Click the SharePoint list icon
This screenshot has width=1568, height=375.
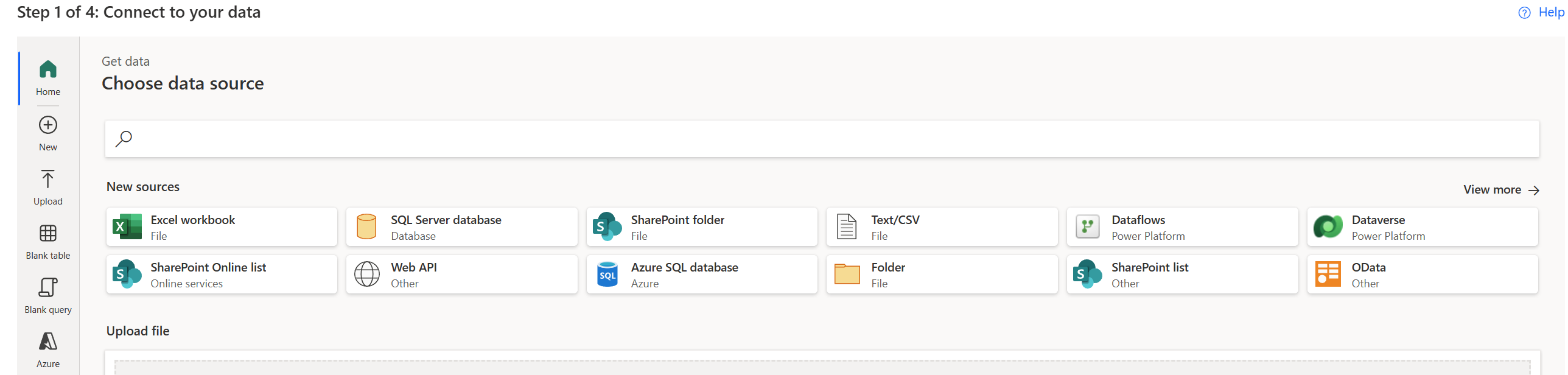(1087, 275)
